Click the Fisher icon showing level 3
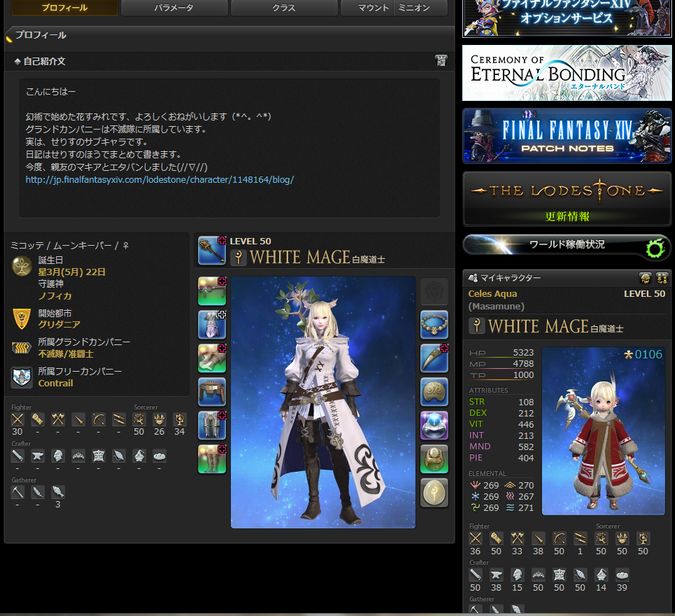This screenshot has height=616, width=675. click(x=58, y=492)
